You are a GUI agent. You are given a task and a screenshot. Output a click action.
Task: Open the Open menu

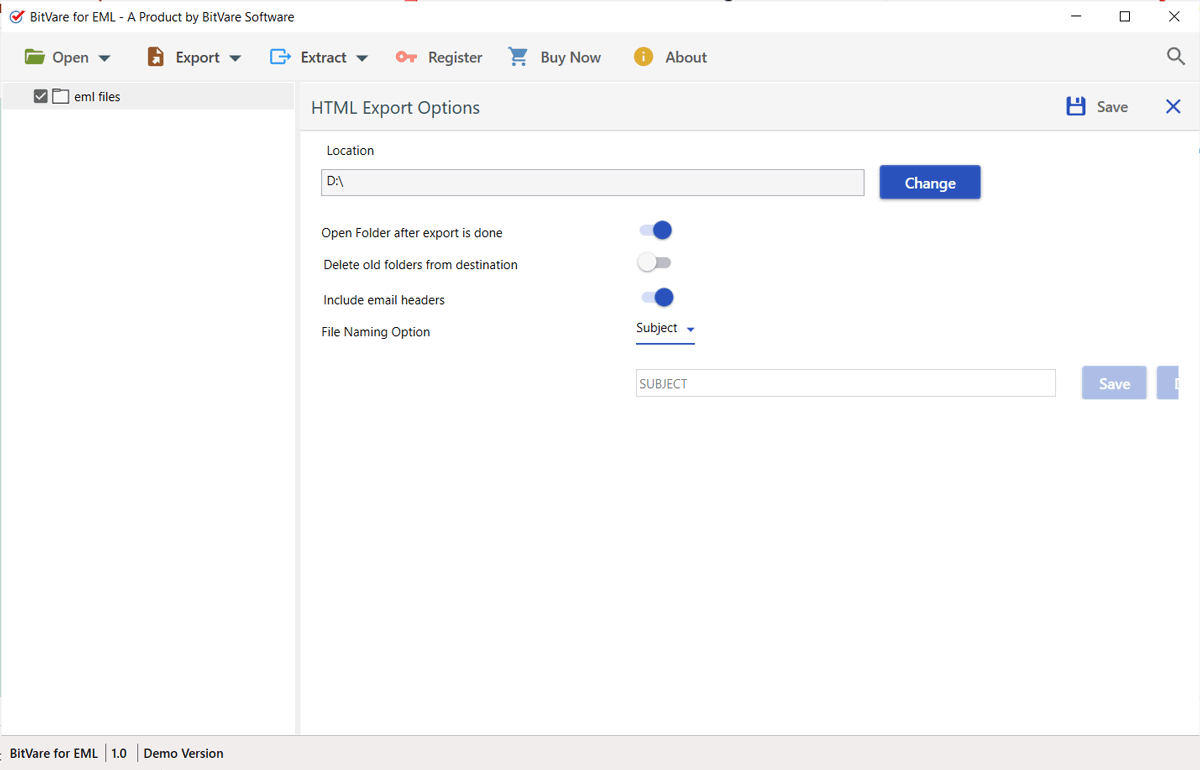click(x=68, y=57)
